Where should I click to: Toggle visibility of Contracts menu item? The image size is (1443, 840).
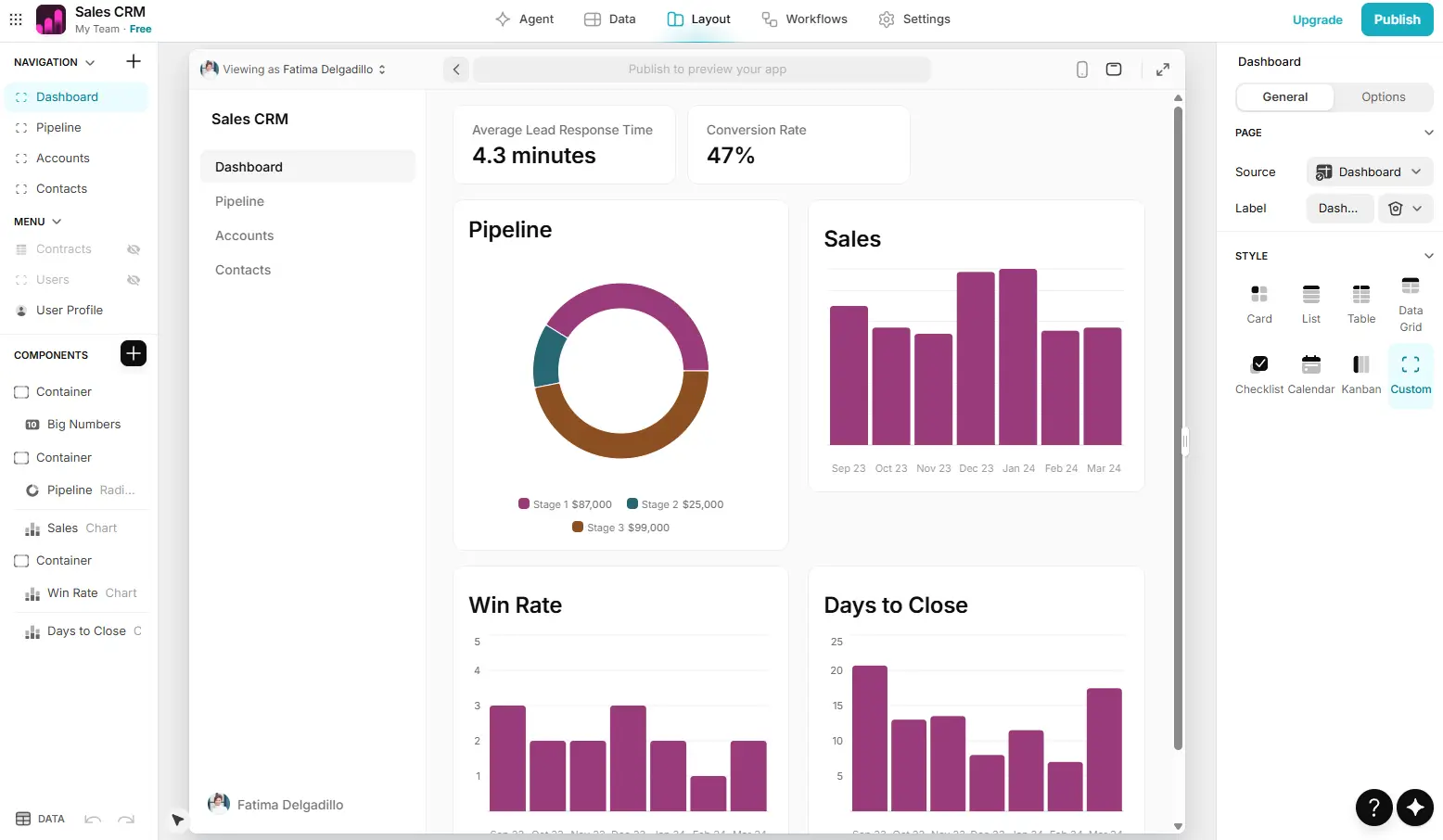click(134, 249)
